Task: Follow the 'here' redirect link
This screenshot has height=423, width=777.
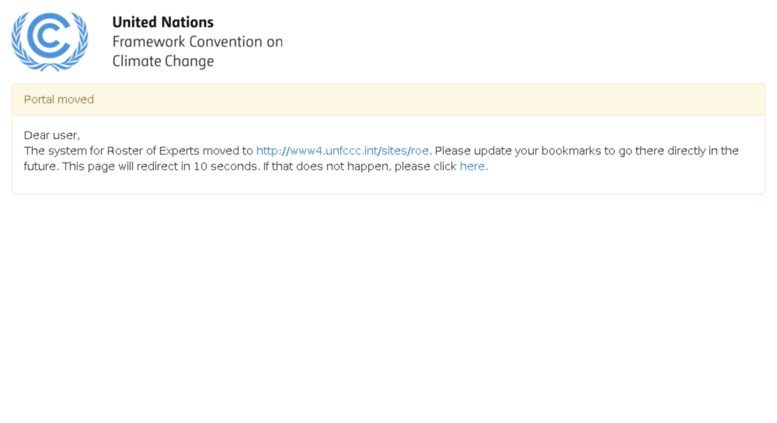Action: tap(472, 166)
